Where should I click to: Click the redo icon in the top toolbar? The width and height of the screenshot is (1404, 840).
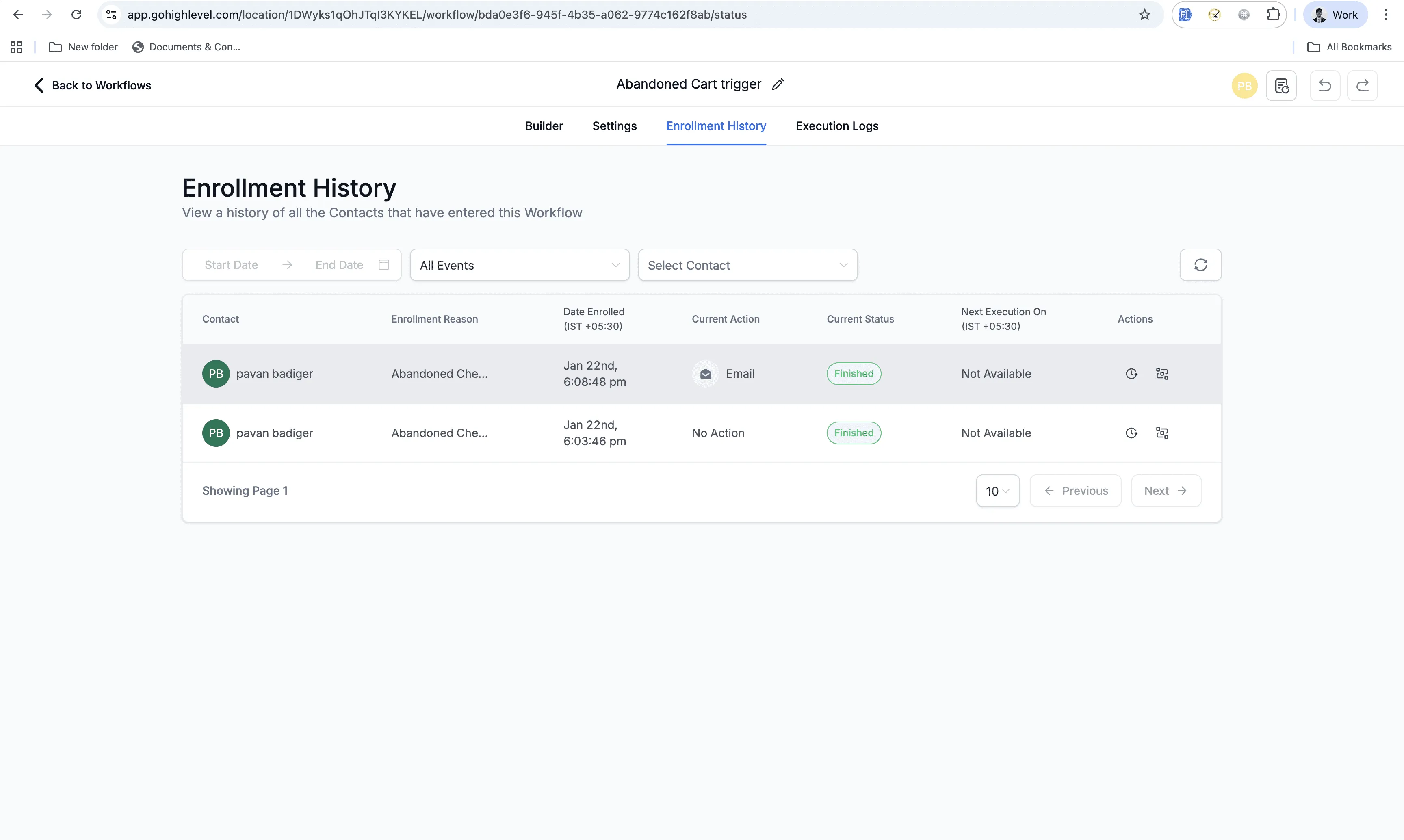point(1363,85)
